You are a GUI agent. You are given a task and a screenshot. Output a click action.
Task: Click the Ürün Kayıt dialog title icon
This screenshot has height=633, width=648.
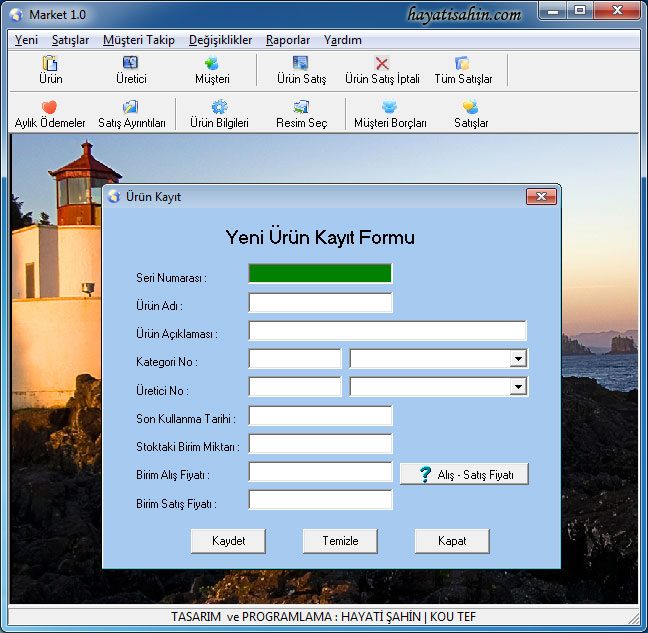pyautogui.click(x=114, y=197)
